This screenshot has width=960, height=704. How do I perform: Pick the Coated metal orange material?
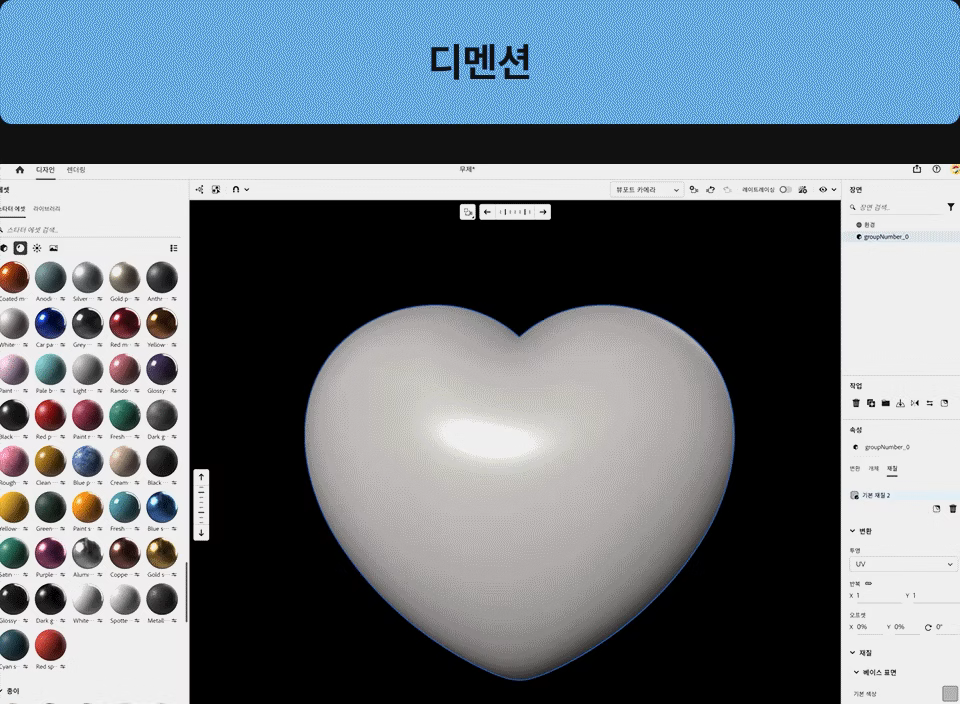coord(13,277)
